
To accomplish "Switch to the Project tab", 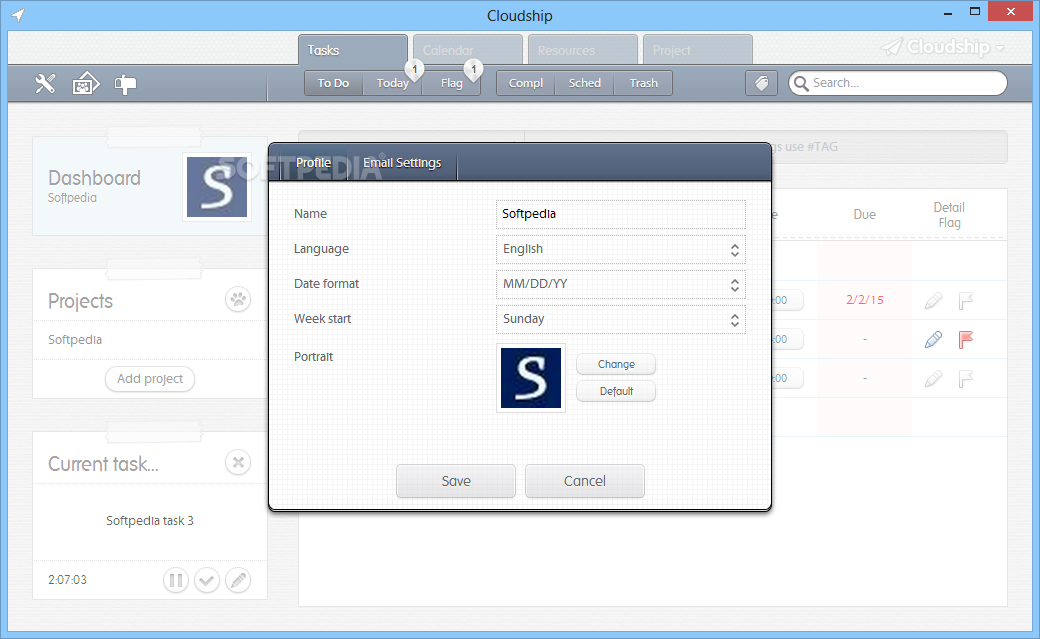I will 698,50.
